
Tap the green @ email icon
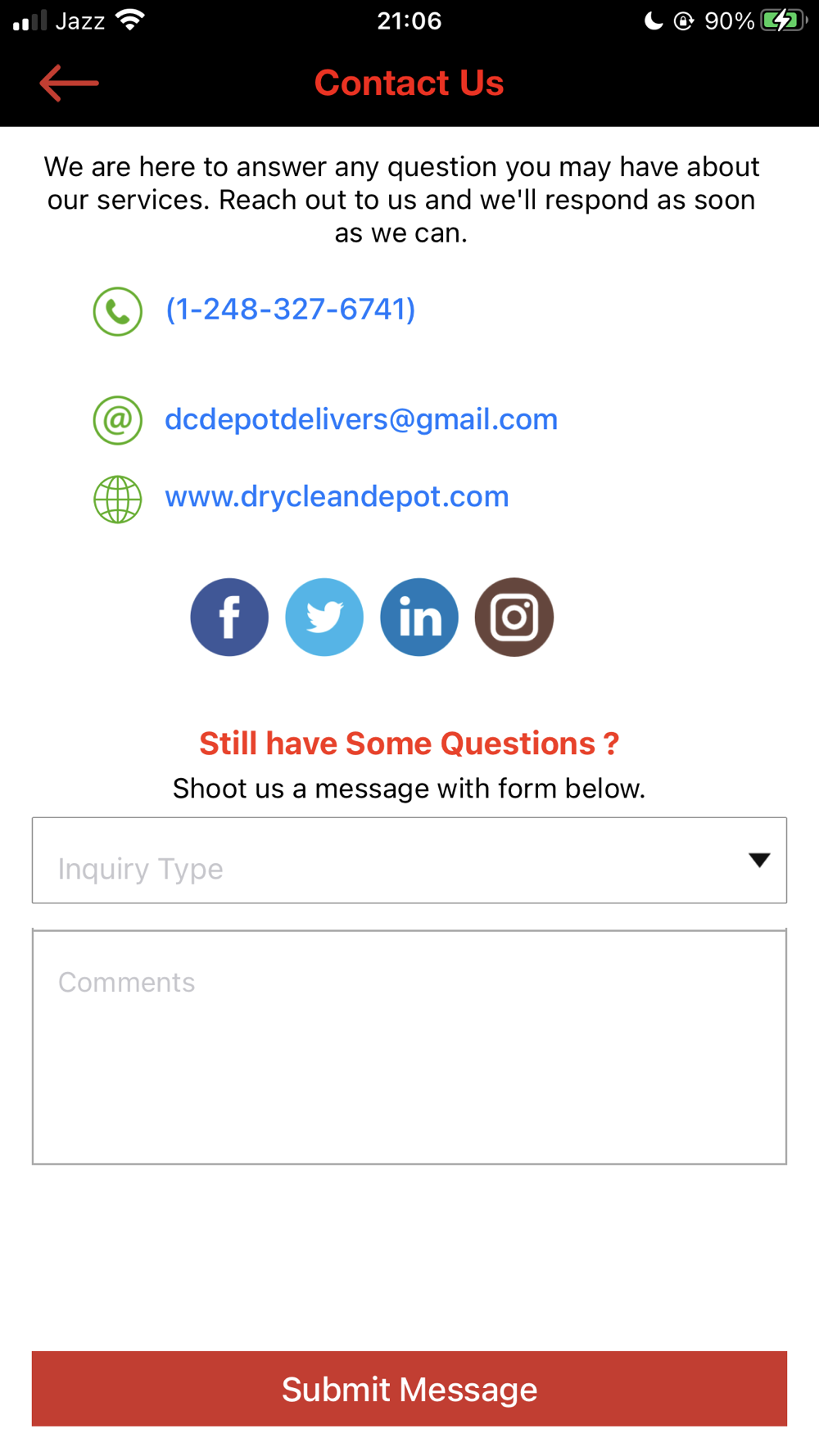[118, 420]
